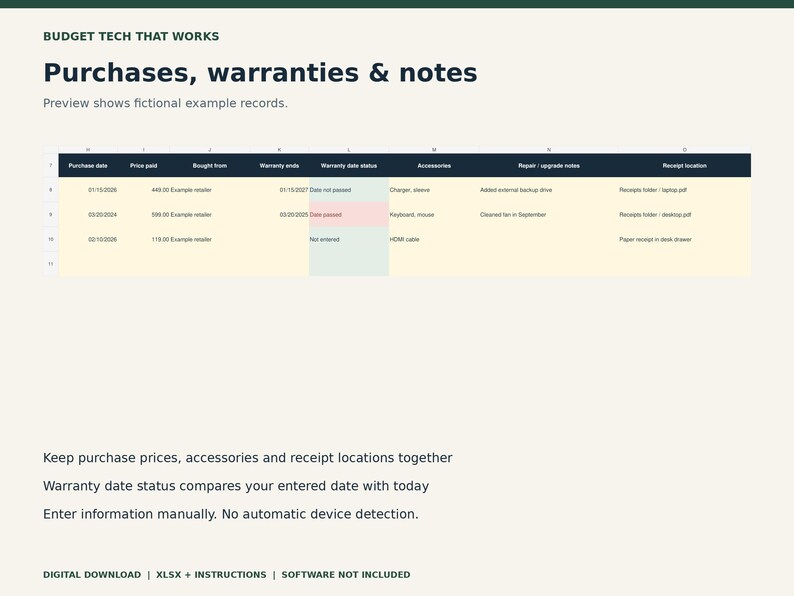The height and width of the screenshot is (596, 794).
Task: Select column letter K
Action: point(279,150)
